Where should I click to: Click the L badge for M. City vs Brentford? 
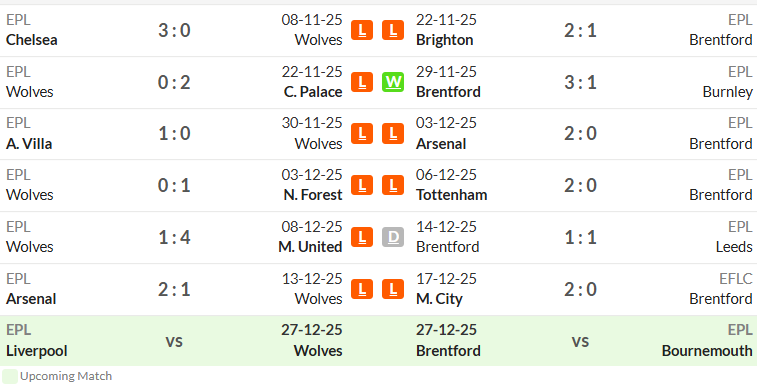point(393,289)
